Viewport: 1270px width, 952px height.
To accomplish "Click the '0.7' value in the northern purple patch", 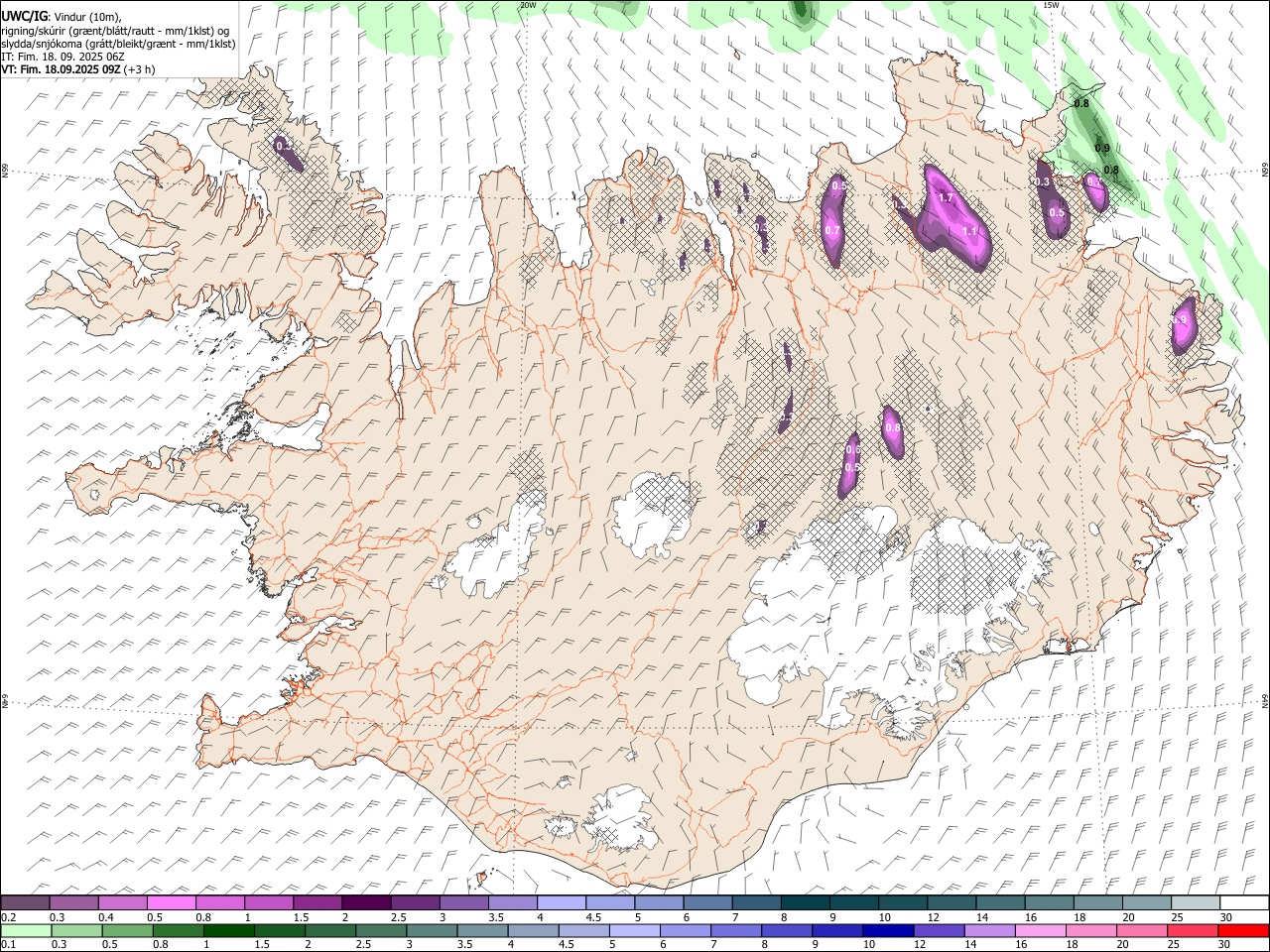I will coord(832,231).
